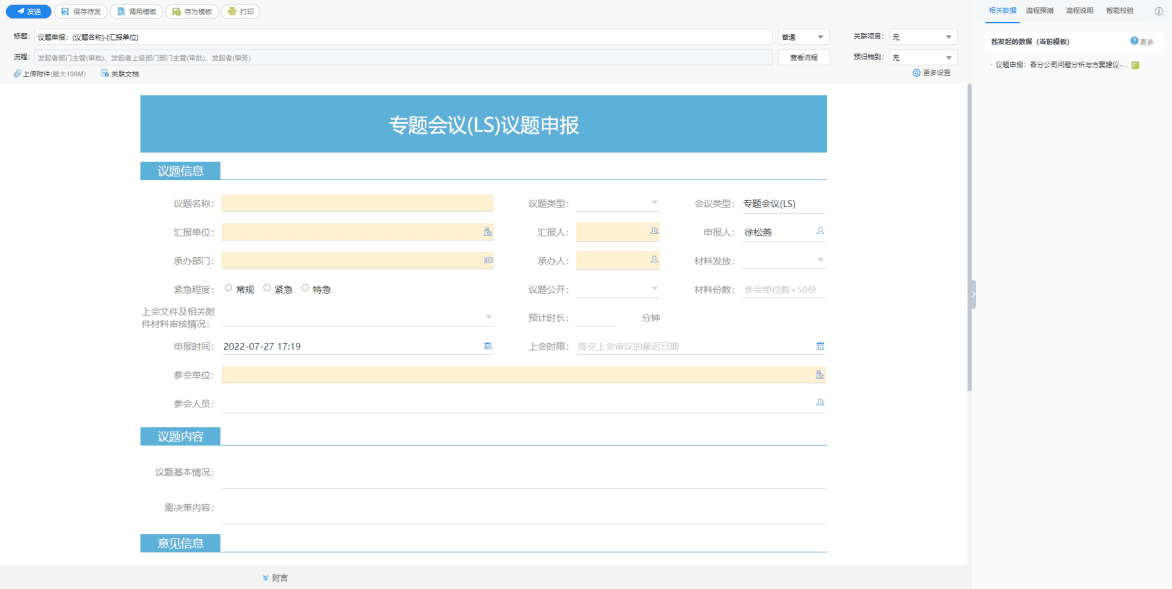Switch to 流程预测 tab

click(1040, 10)
